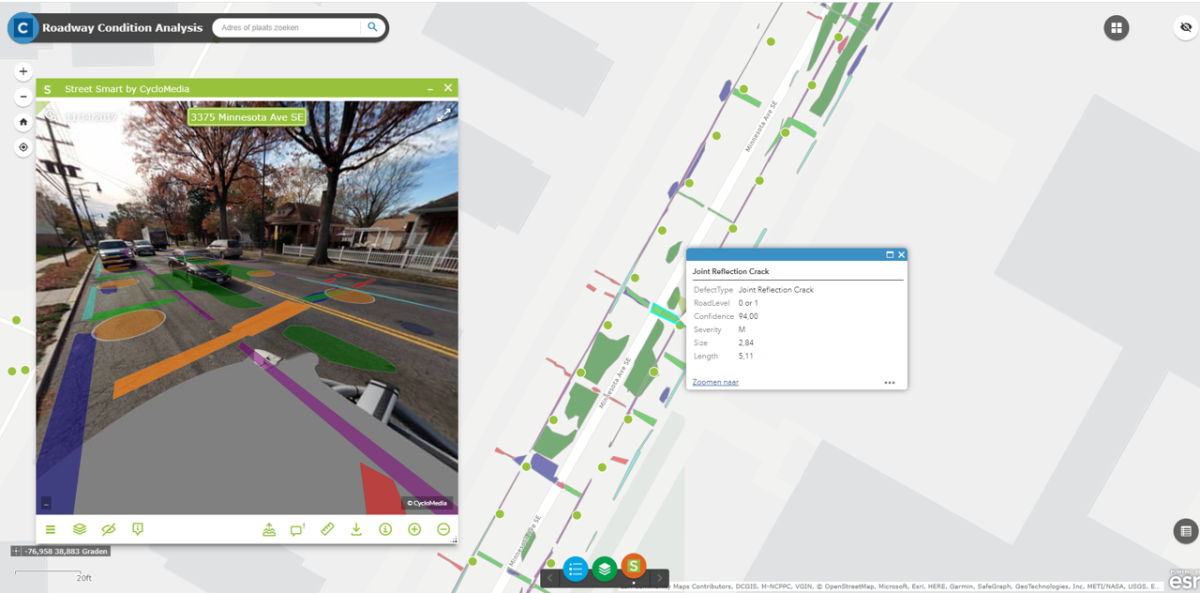This screenshot has width=1200, height=593.
Task: Click the Home button on the map controls
Action: [x=22, y=122]
